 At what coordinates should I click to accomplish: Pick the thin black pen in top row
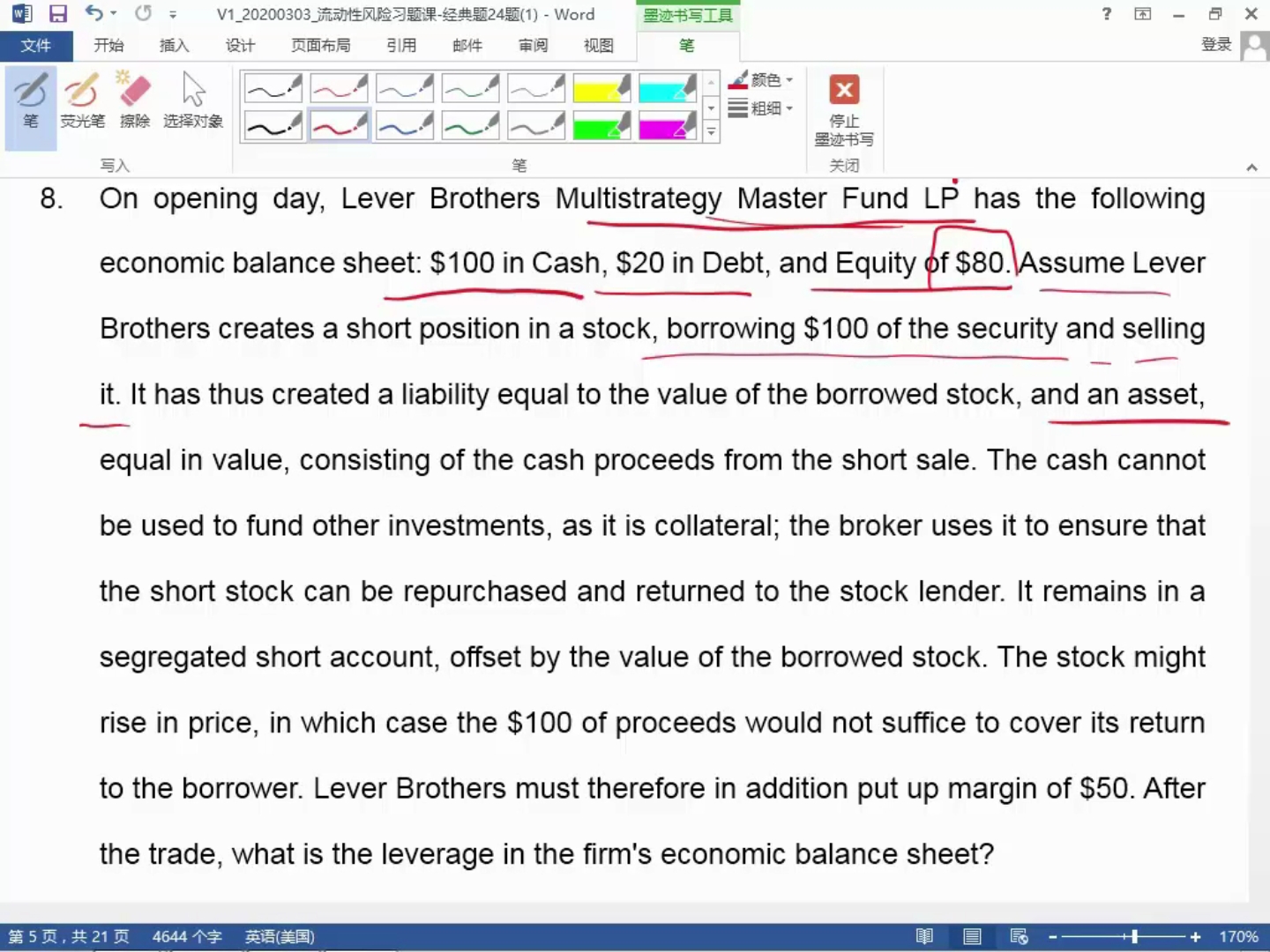pyautogui.click(x=273, y=88)
